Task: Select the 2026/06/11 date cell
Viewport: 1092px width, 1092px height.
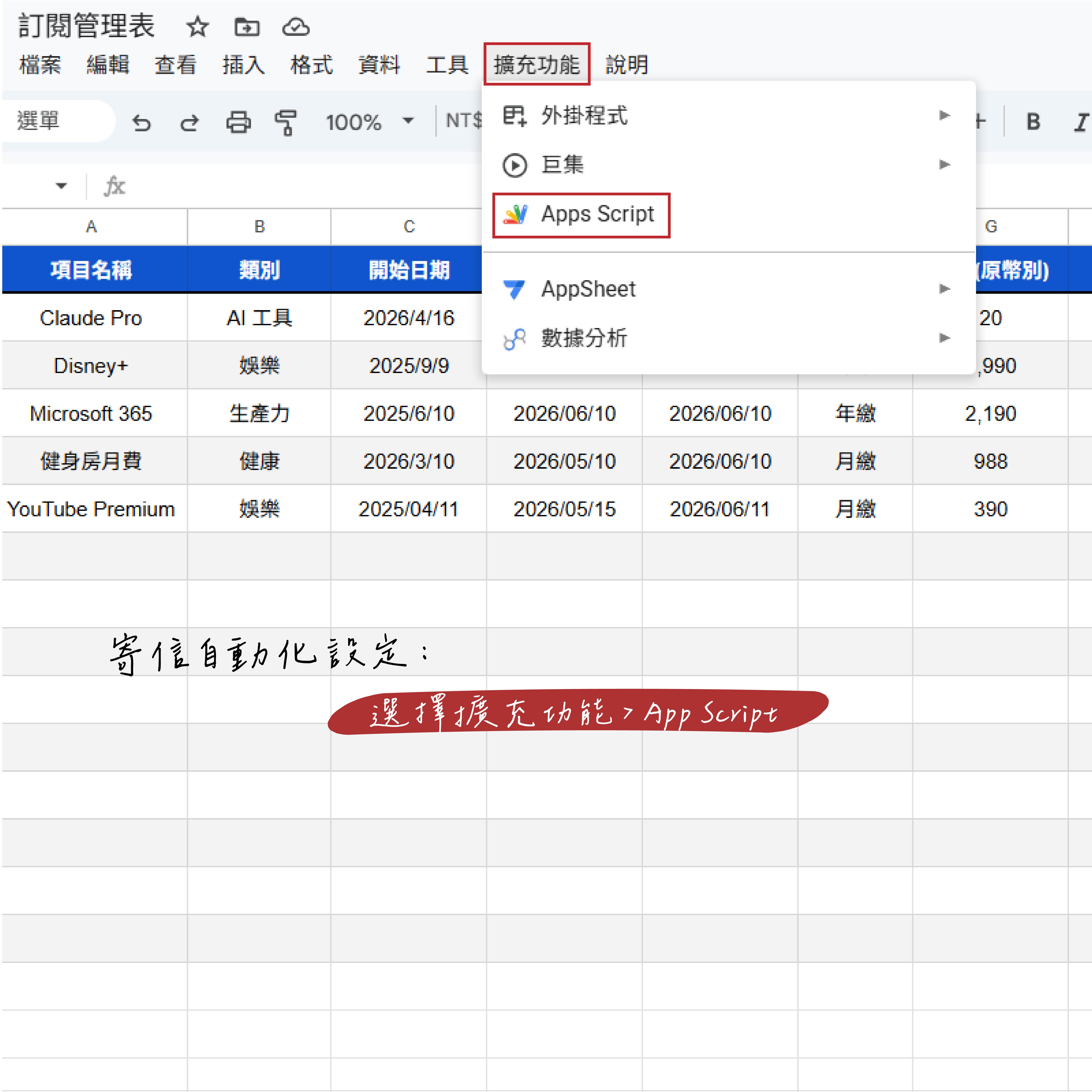Action: click(720, 509)
